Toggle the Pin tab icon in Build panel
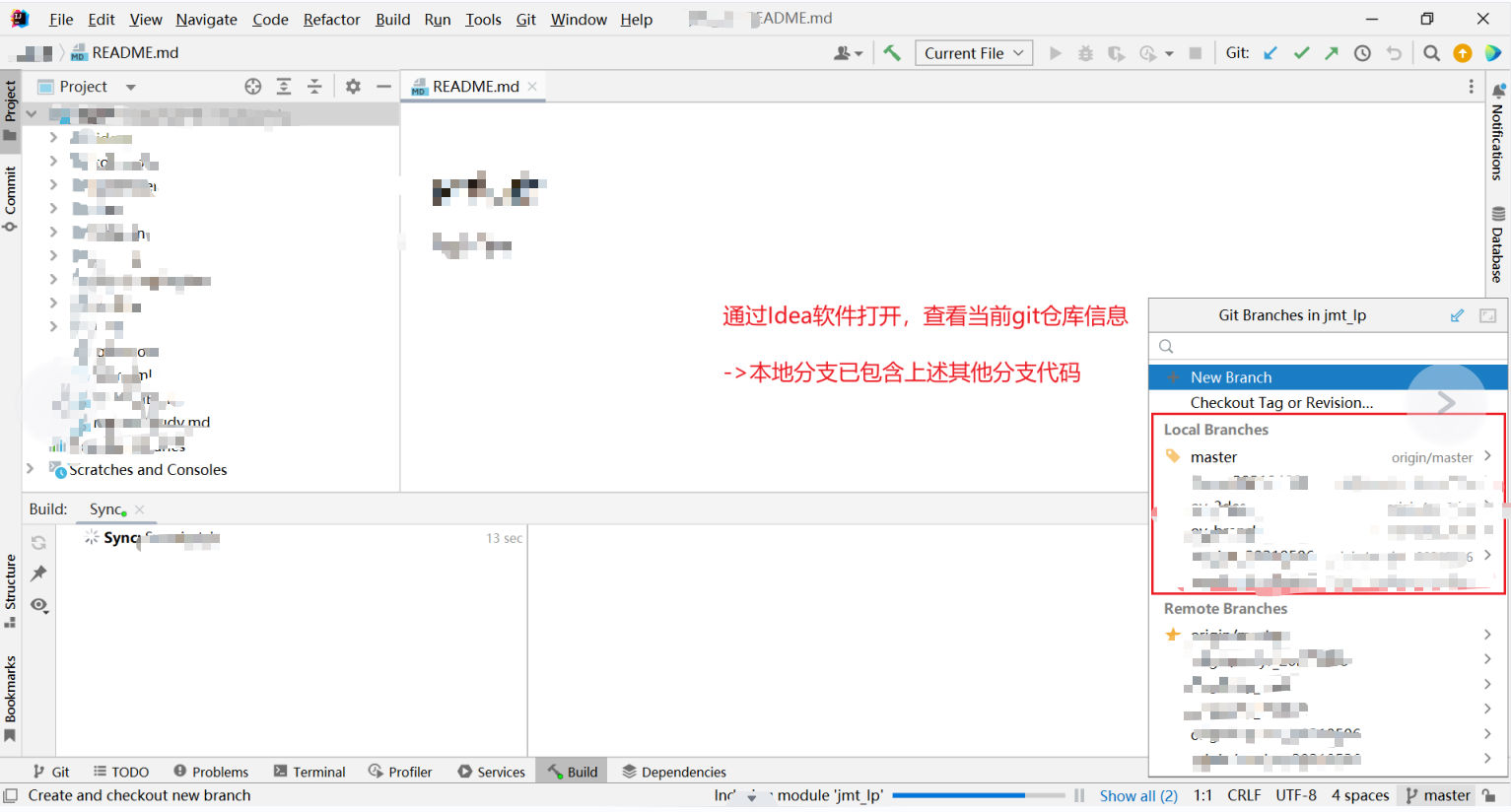The width and height of the screenshot is (1511, 812). tap(39, 574)
